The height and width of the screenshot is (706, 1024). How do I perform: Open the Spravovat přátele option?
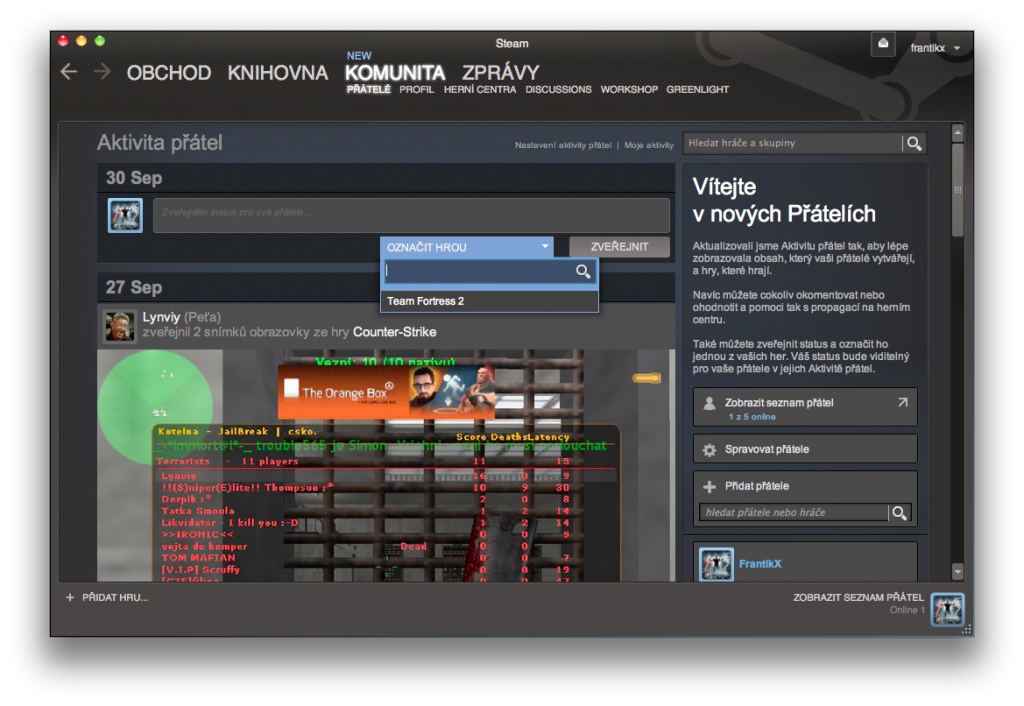tap(804, 449)
